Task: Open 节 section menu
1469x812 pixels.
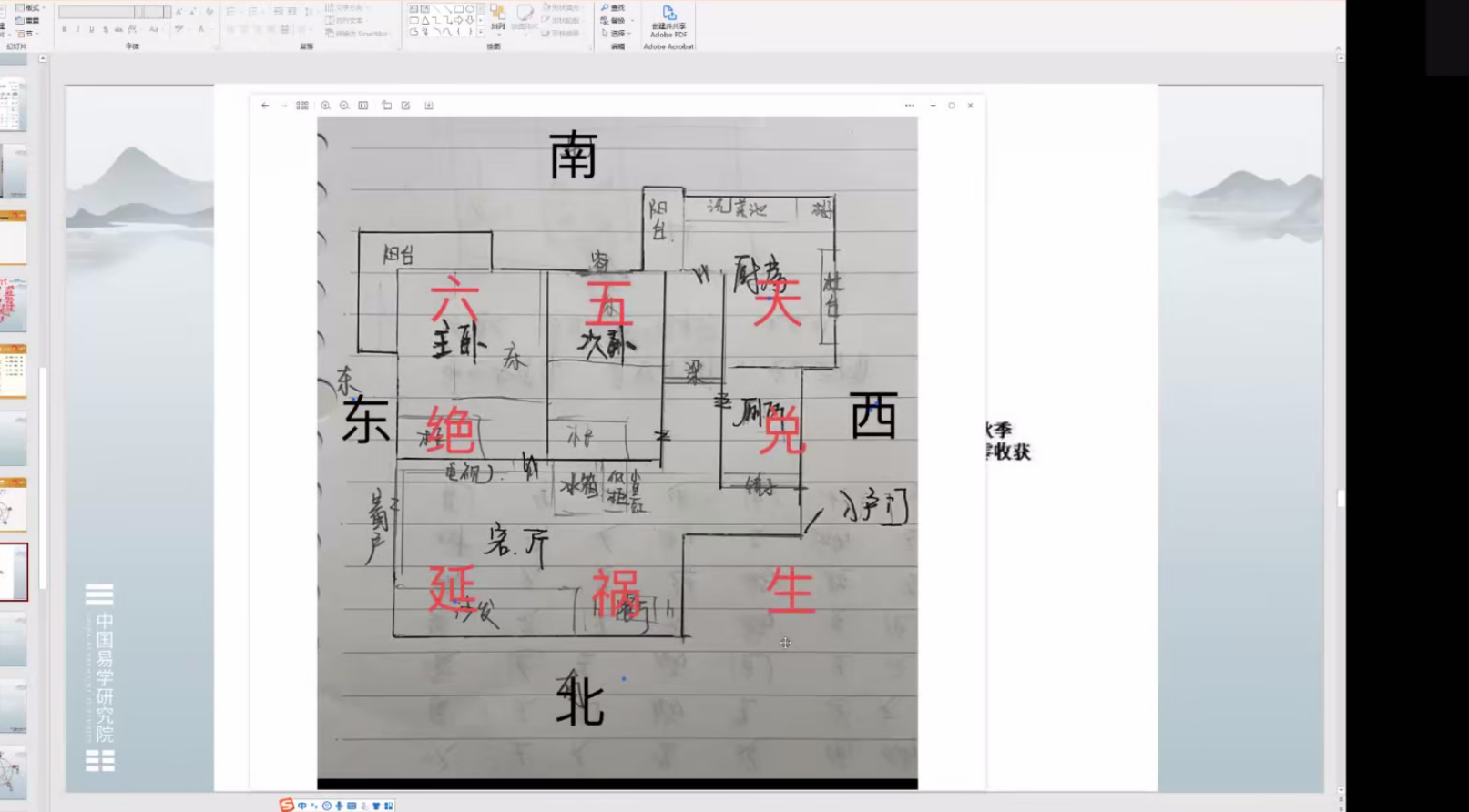Action: [28, 34]
